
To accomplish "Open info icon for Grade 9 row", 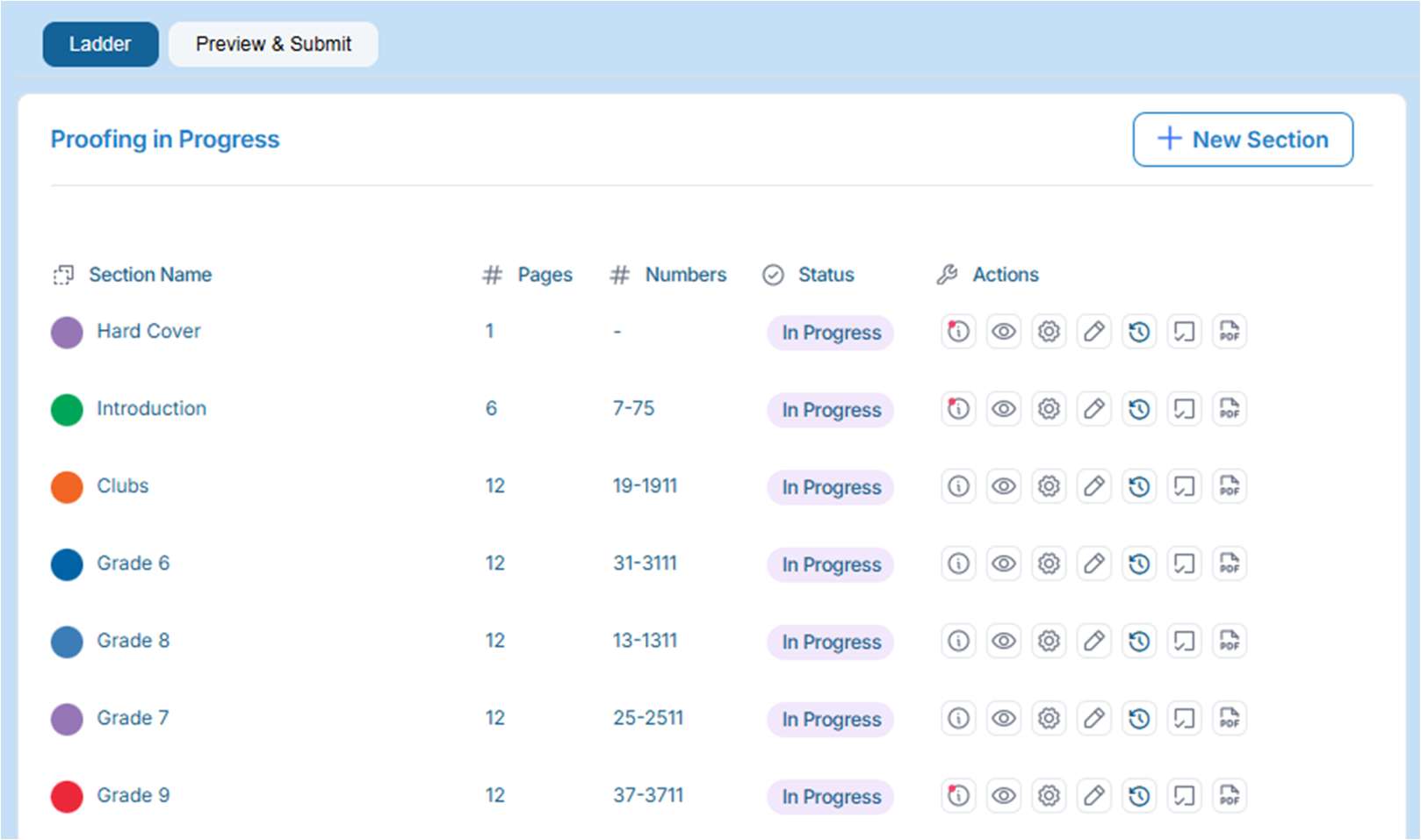I will 958,795.
